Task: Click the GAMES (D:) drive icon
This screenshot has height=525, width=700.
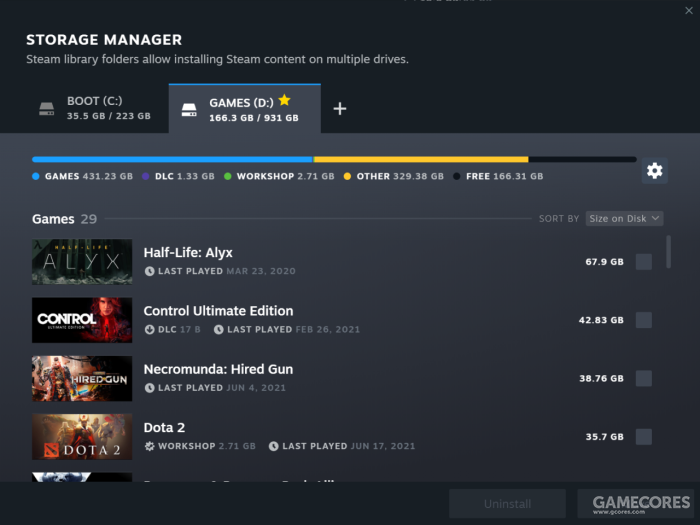Action: tap(189, 110)
